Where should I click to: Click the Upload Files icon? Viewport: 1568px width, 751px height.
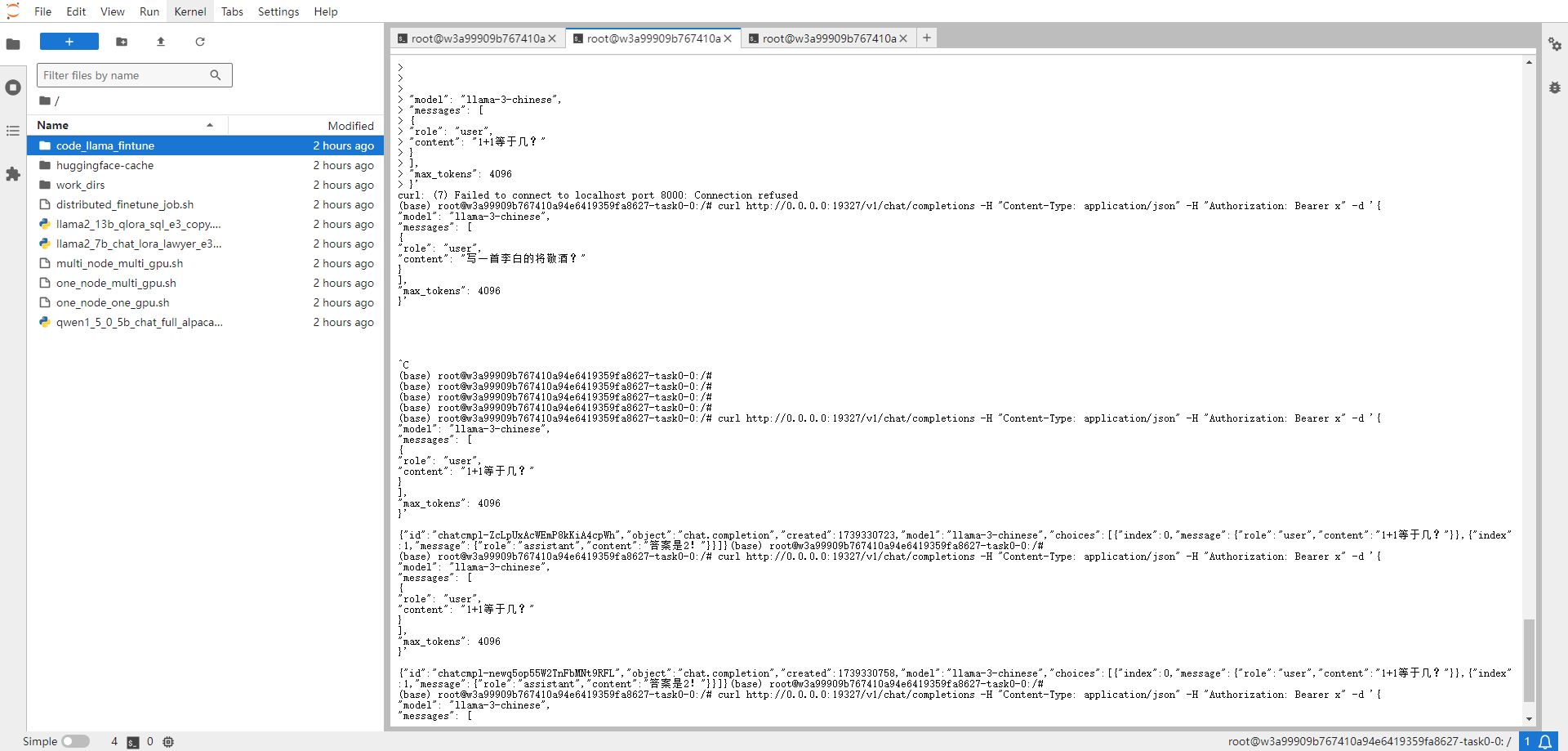161,42
